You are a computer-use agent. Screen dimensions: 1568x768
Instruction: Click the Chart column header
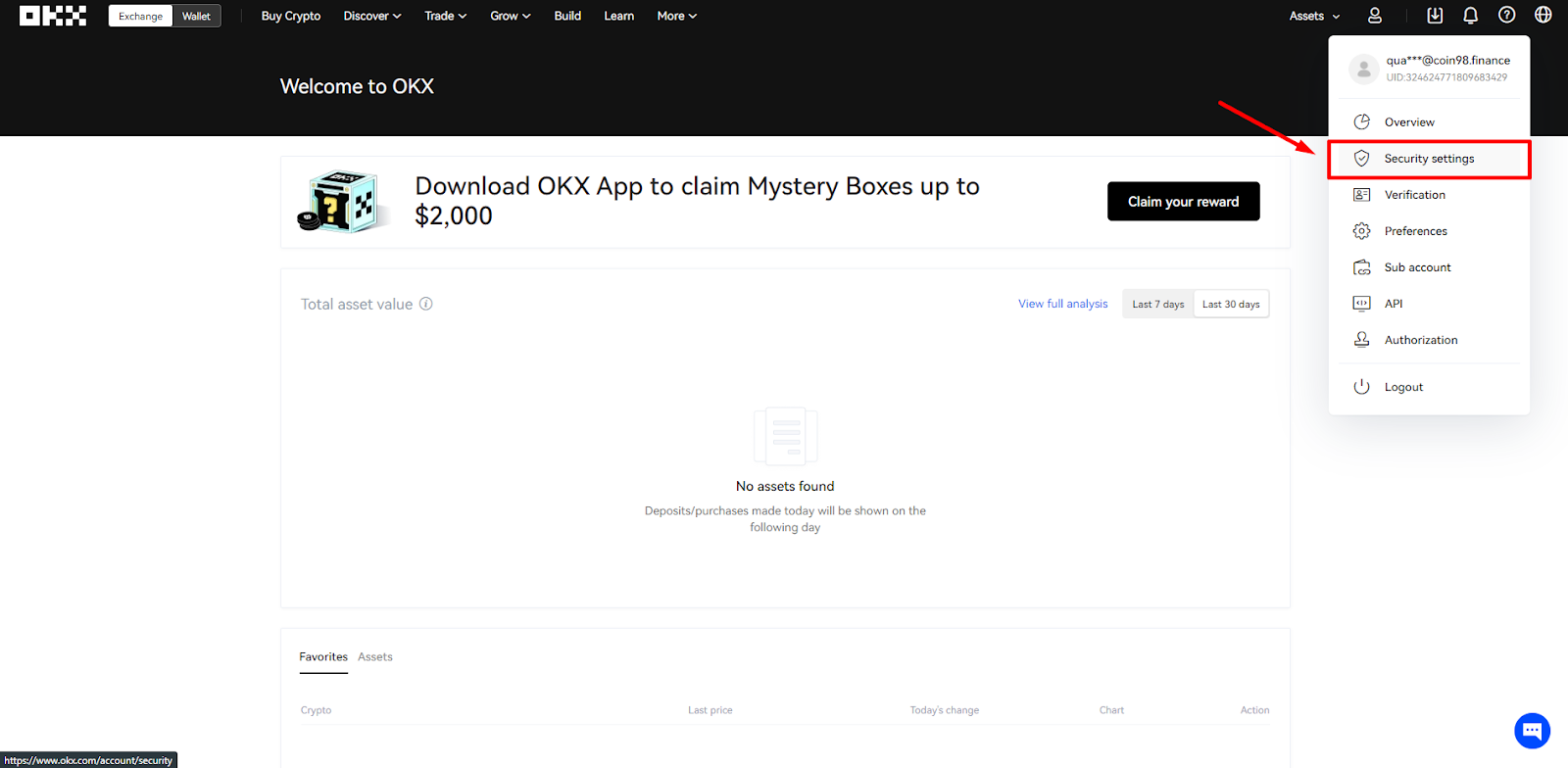[x=1111, y=710]
